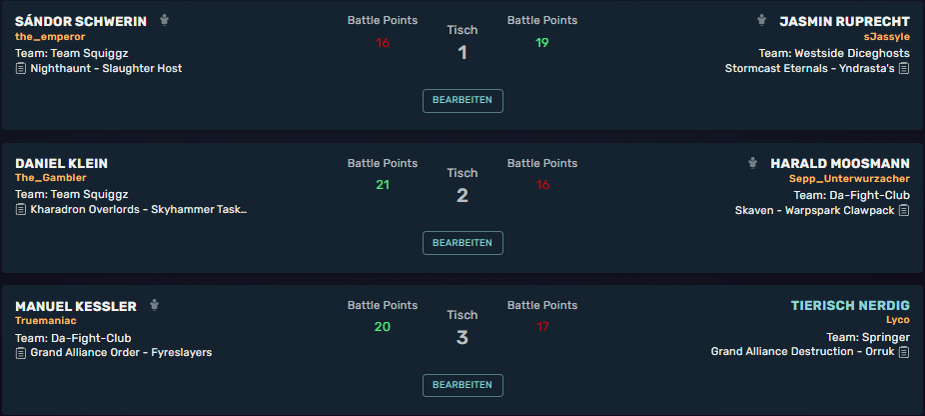Click the pawn icon beside Manuel Kessler

[x=155, y=305]
